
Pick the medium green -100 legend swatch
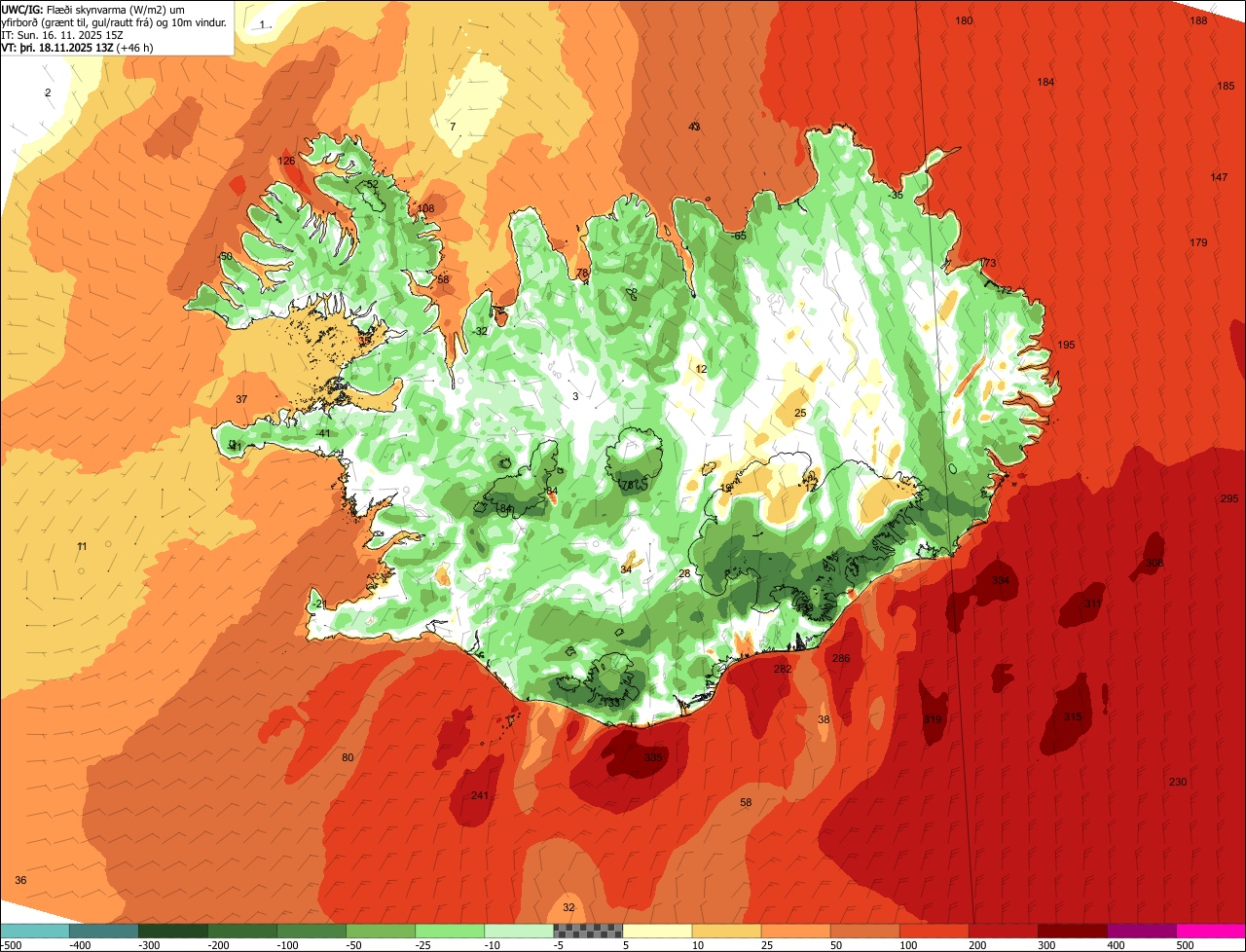311,931
